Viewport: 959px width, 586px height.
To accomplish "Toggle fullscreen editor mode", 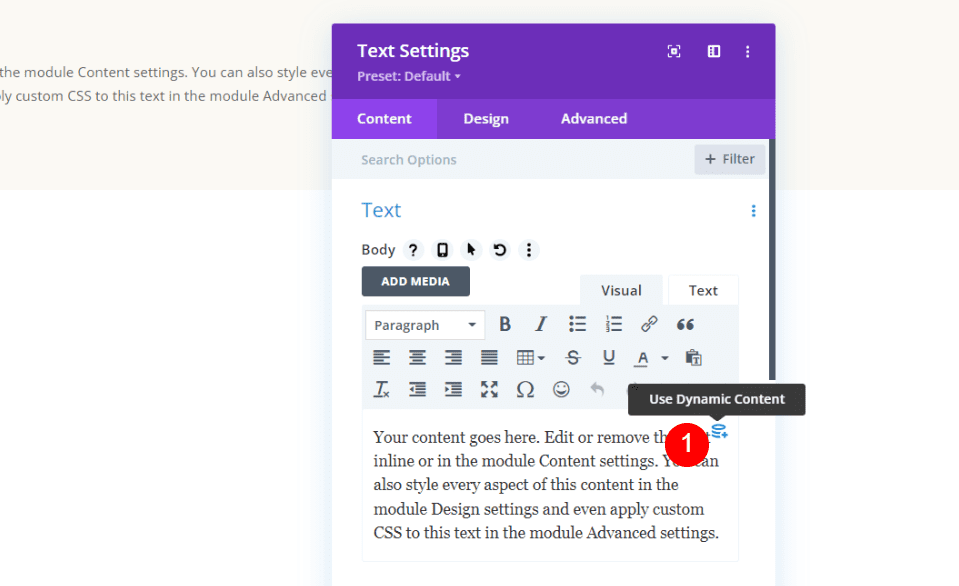I will (489, 390).
